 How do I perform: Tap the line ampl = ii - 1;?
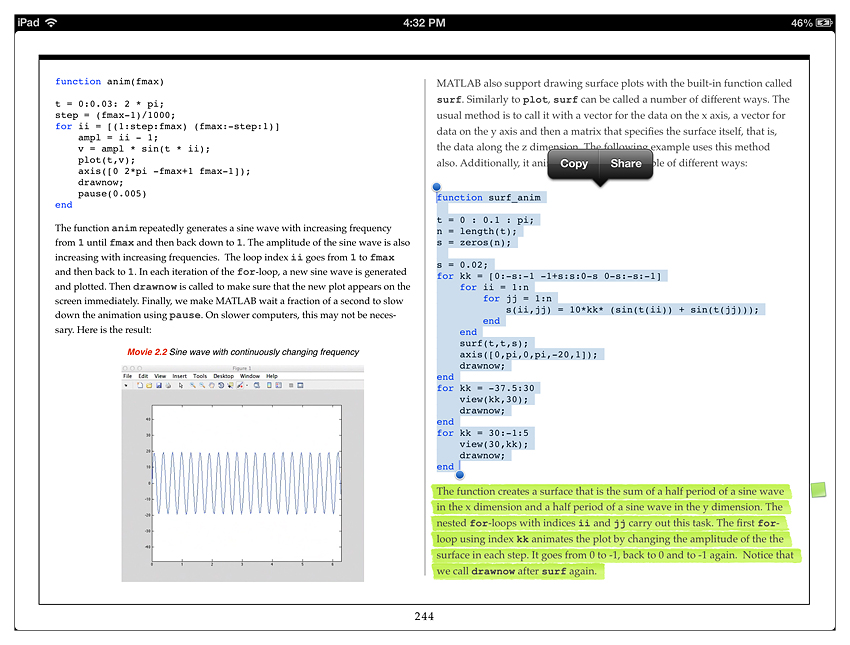[x=118, y=138]
